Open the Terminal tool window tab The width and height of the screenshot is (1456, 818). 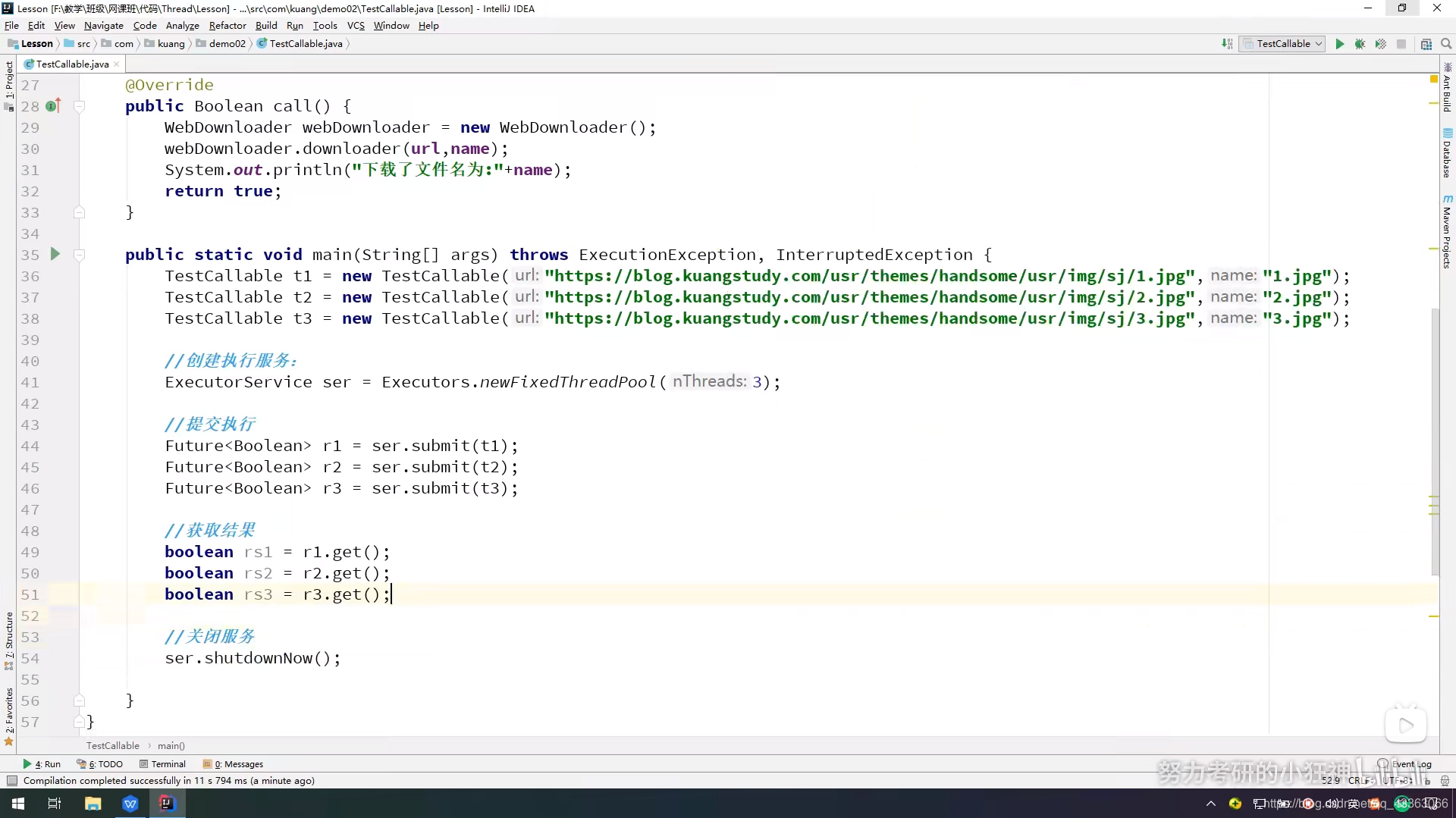pyautogui.click(x=162, y=764)
